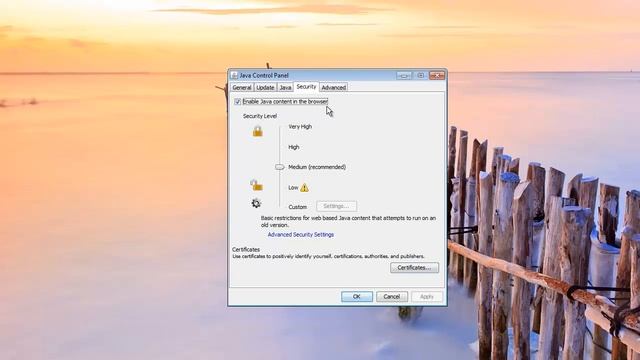This screenshot has height=360, width=640.
Task: Click the Apply button
Action: click(x=427, y=297)
